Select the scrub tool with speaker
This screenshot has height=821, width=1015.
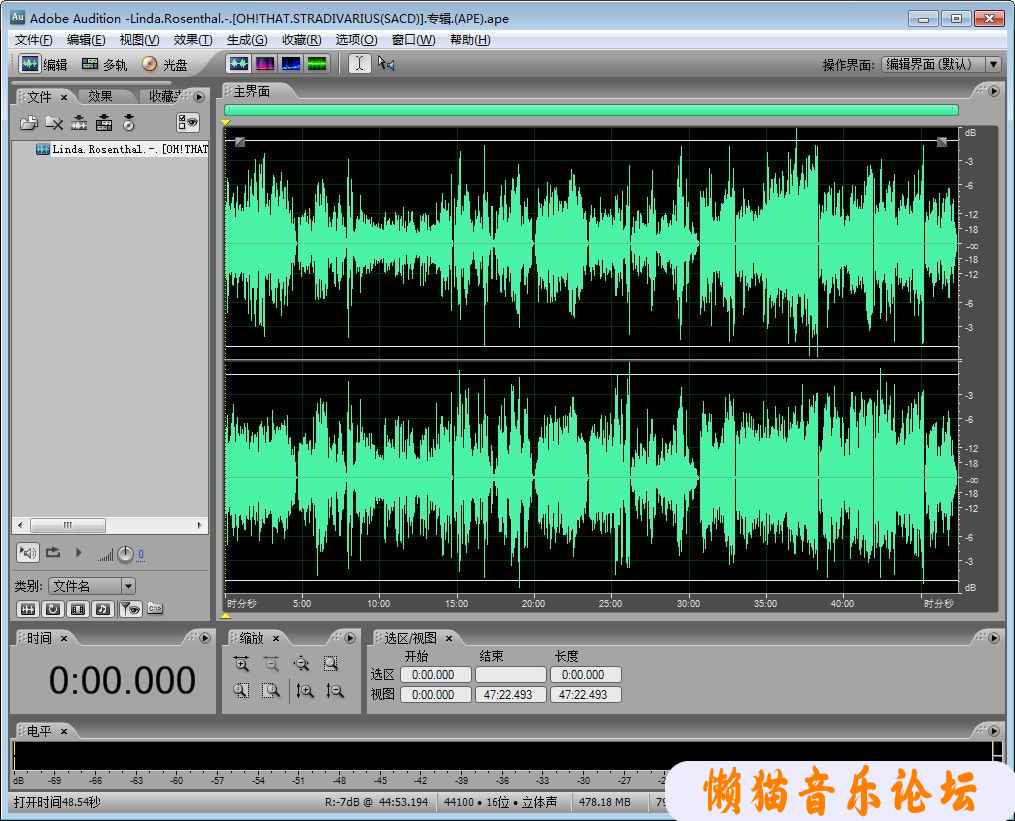[386, 63]
